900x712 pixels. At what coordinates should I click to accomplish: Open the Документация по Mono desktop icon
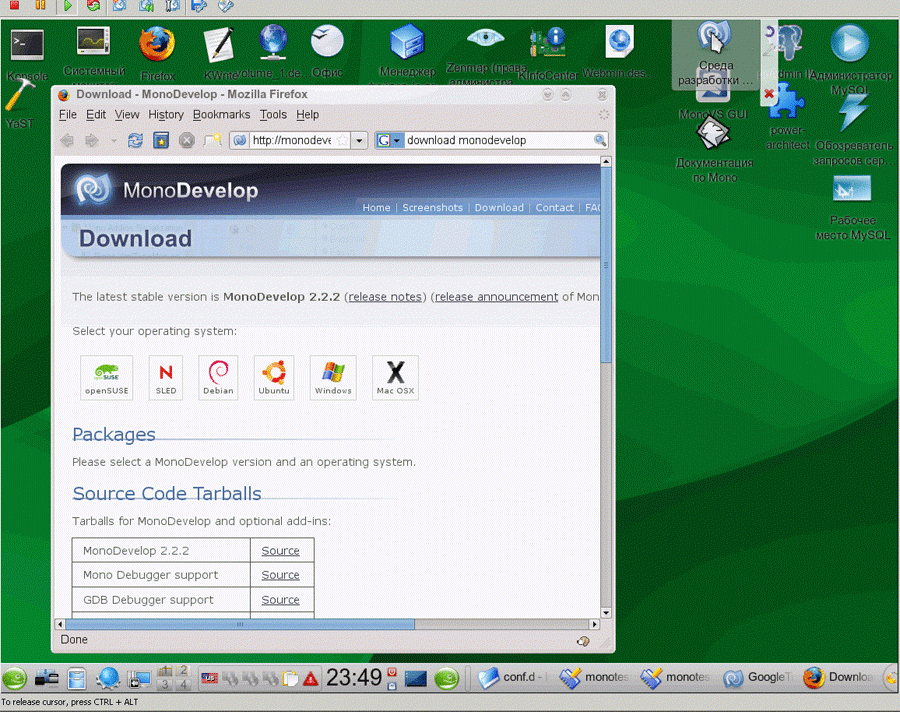pyautogui.click(x=713, y=133)
